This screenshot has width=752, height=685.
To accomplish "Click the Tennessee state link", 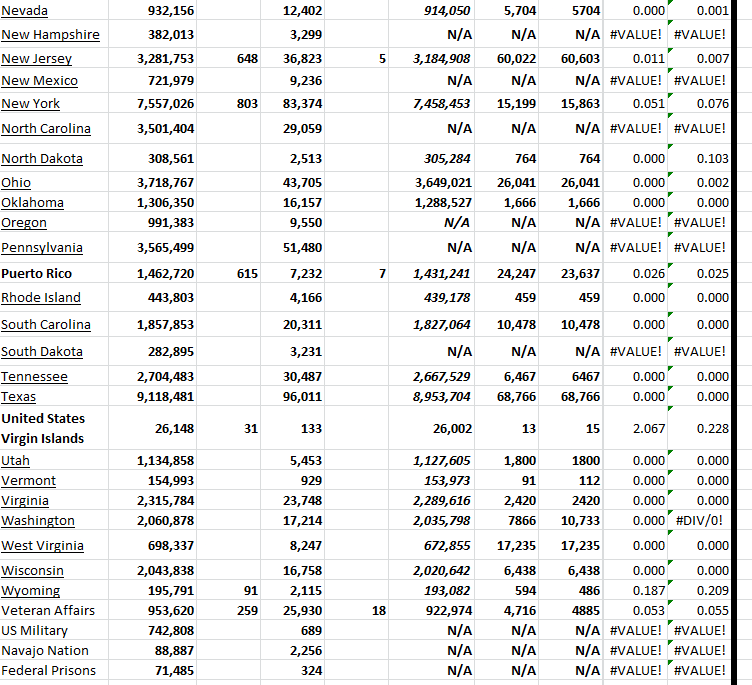I will coord(34,377).
